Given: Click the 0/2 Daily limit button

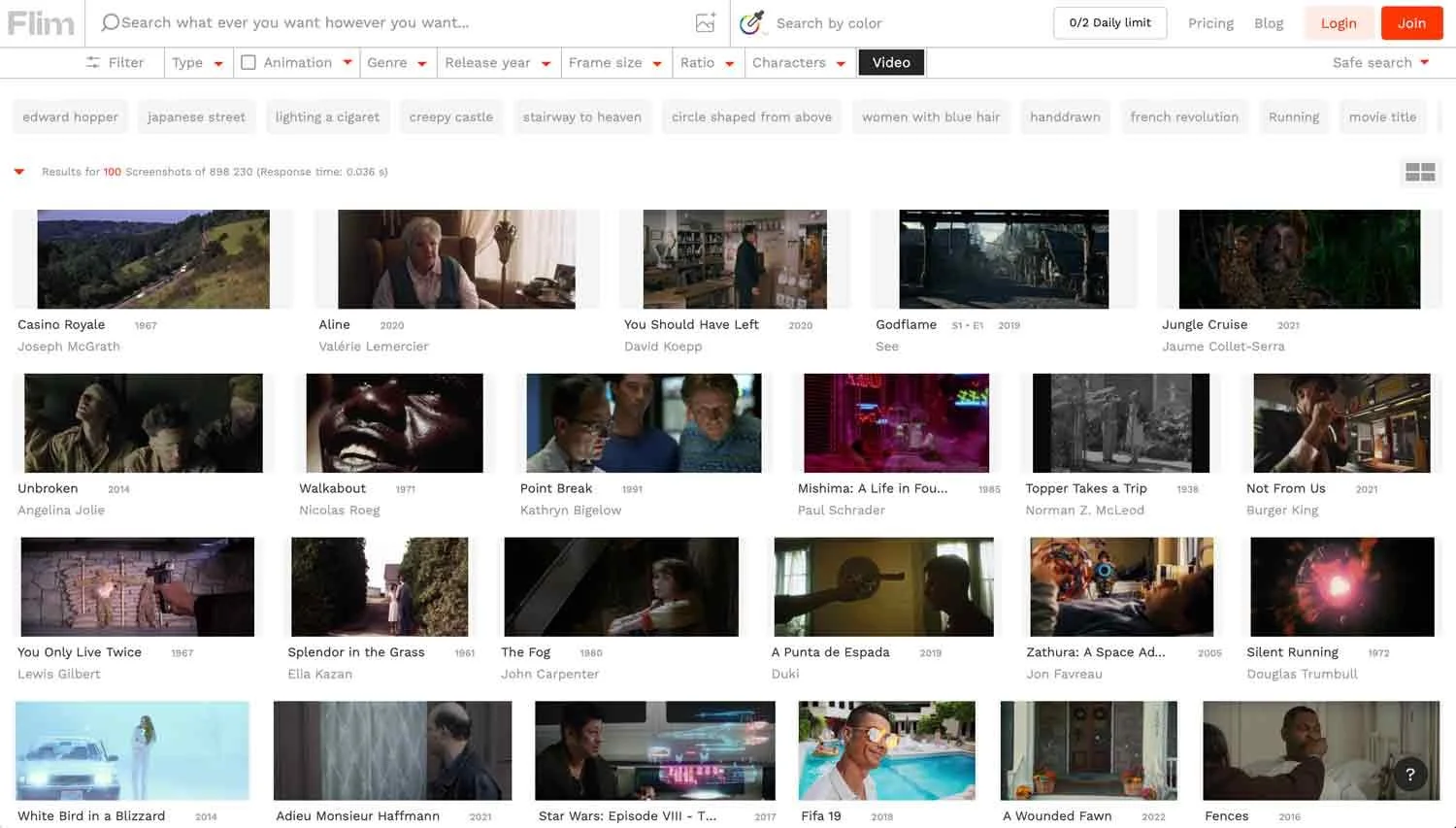Looking at the screenshot, I should [1110, 22].
